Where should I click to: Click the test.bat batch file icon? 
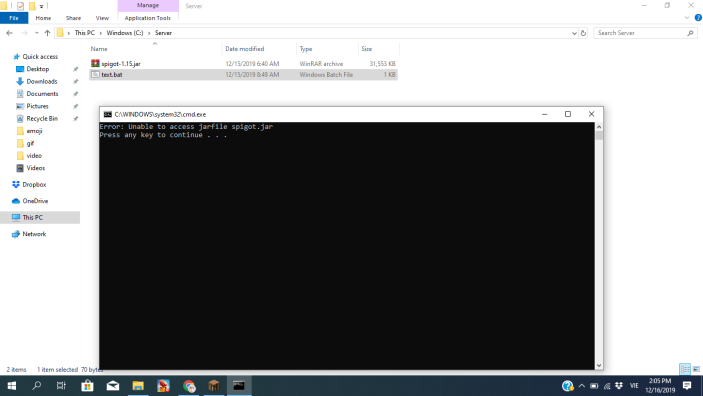95,74
